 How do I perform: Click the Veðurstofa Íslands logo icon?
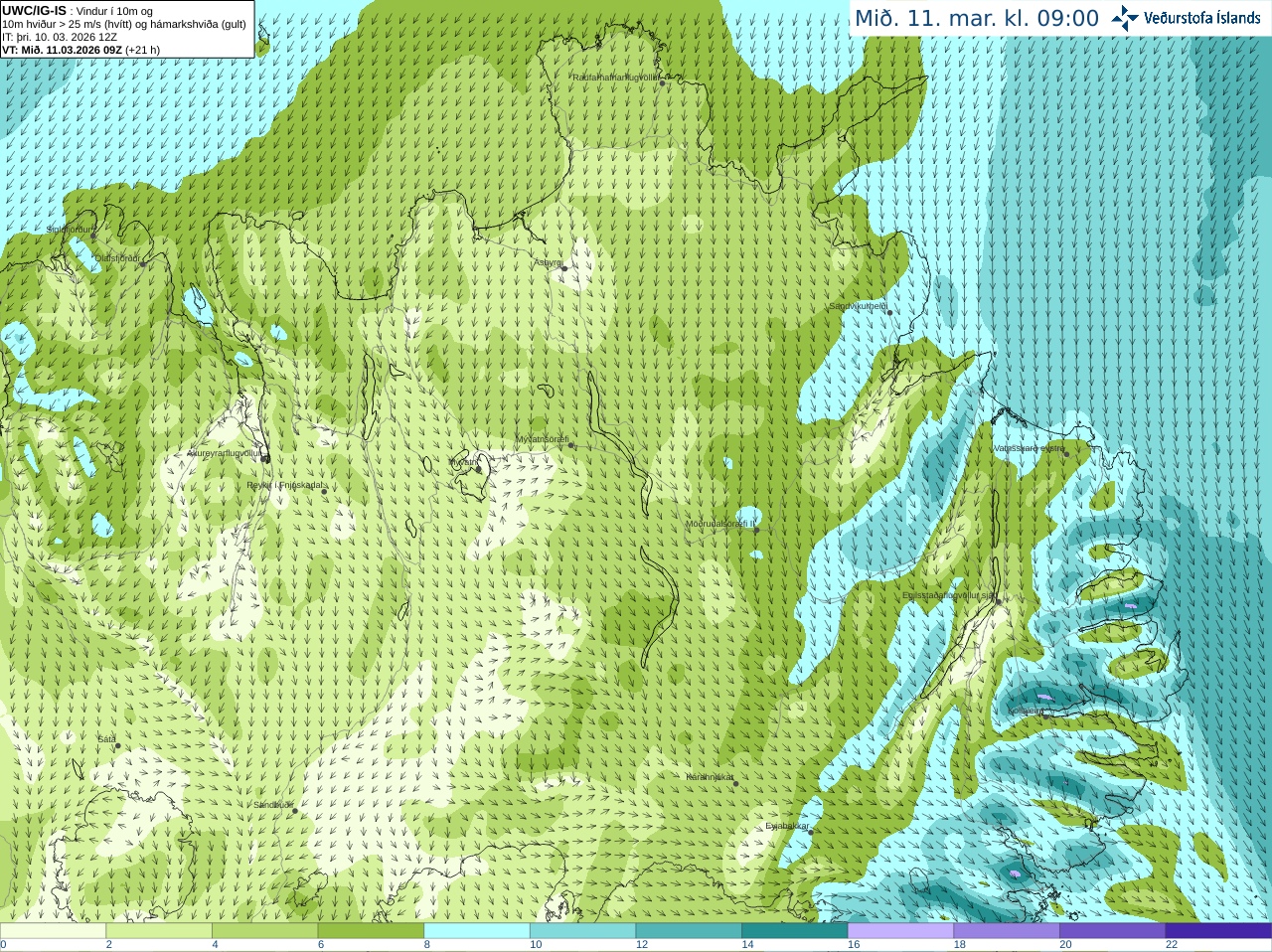(1125, 18)
